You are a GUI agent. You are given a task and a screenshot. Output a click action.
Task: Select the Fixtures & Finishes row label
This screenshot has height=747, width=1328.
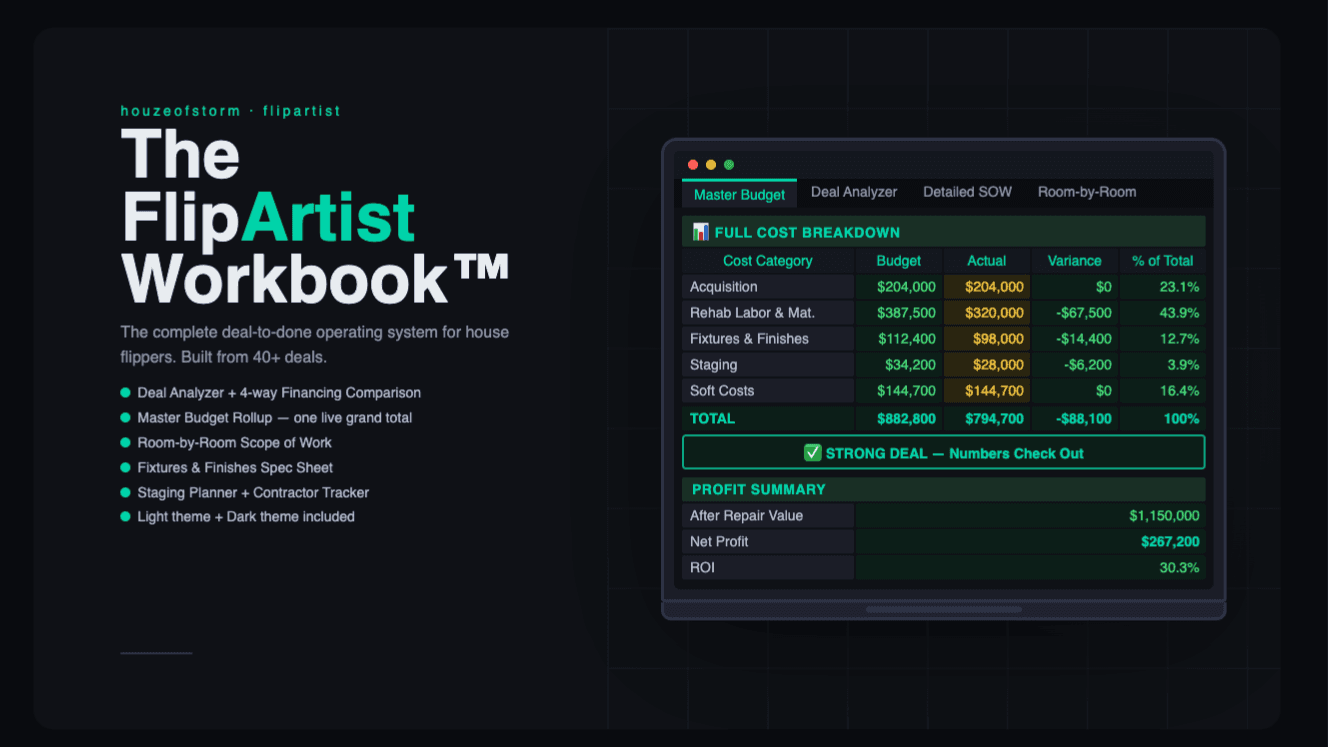(768, 339)
